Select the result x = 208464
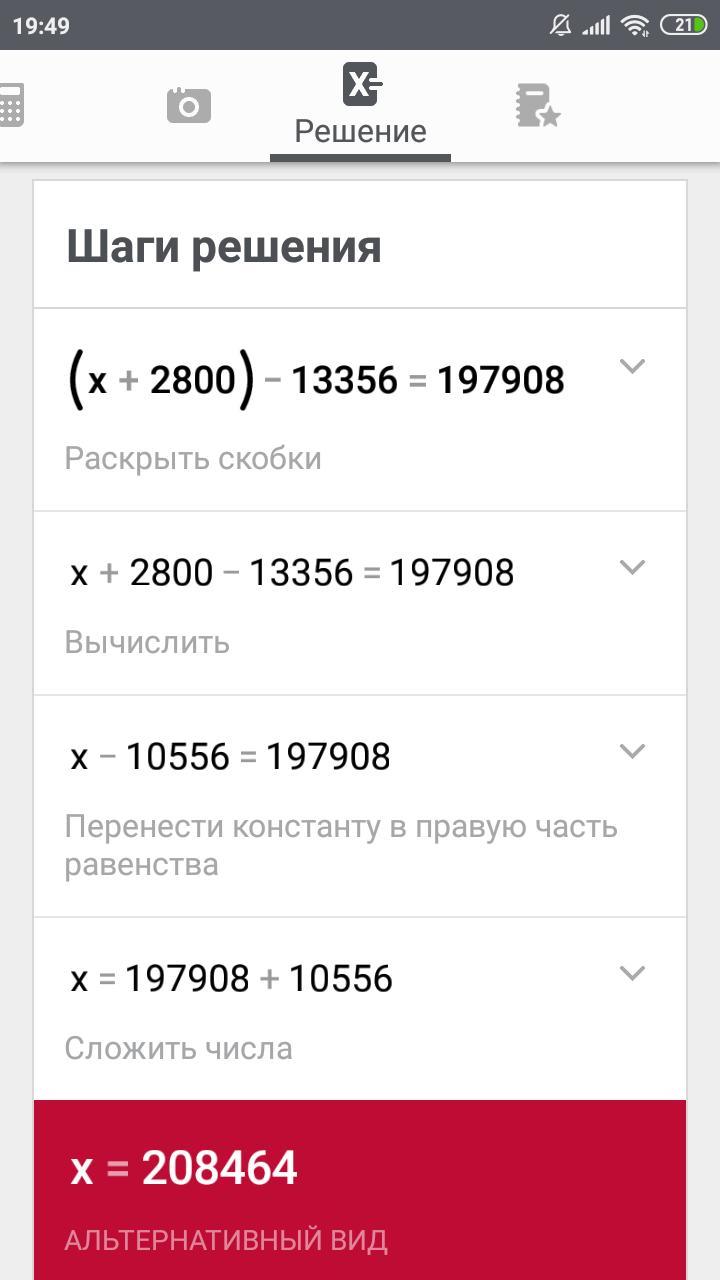720x1280 pixels. click(184, 1168)
